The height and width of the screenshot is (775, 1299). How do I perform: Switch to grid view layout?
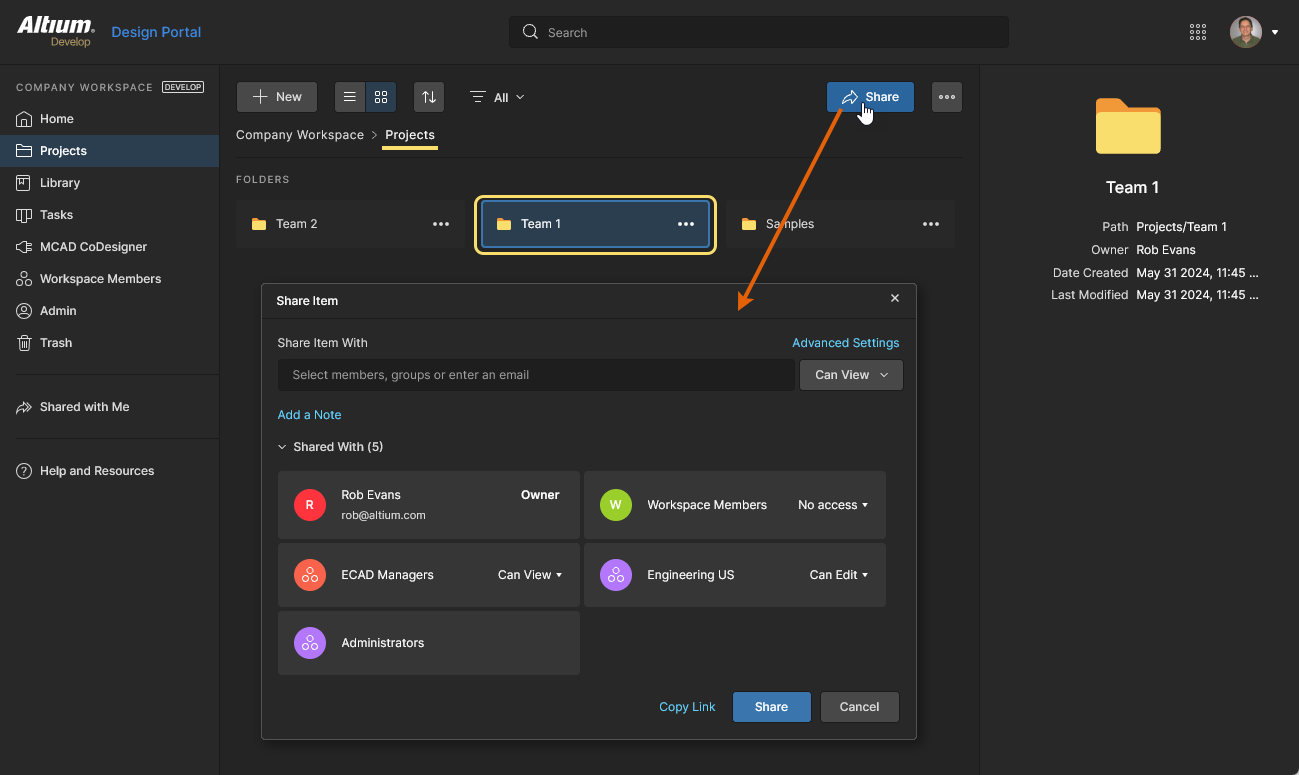pos(381,97)
